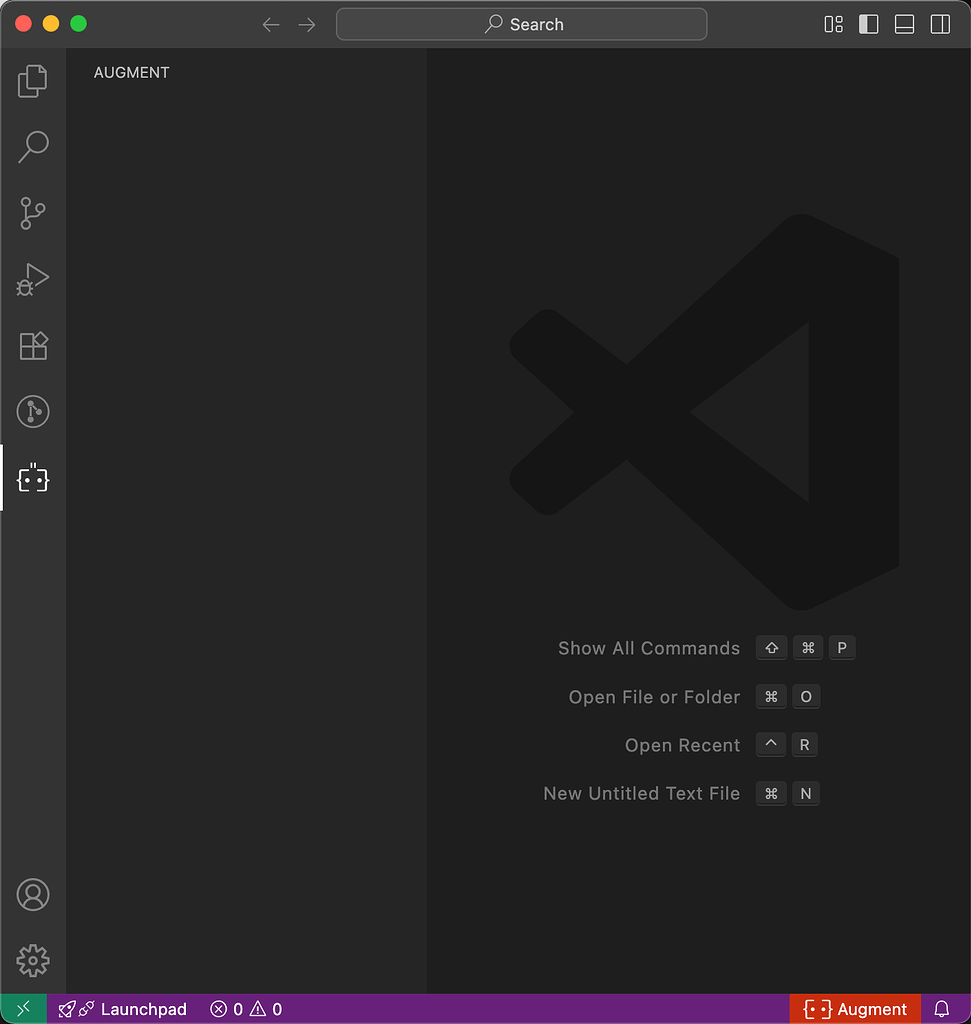Open the Explorer view in activity bar

[33, 81]
